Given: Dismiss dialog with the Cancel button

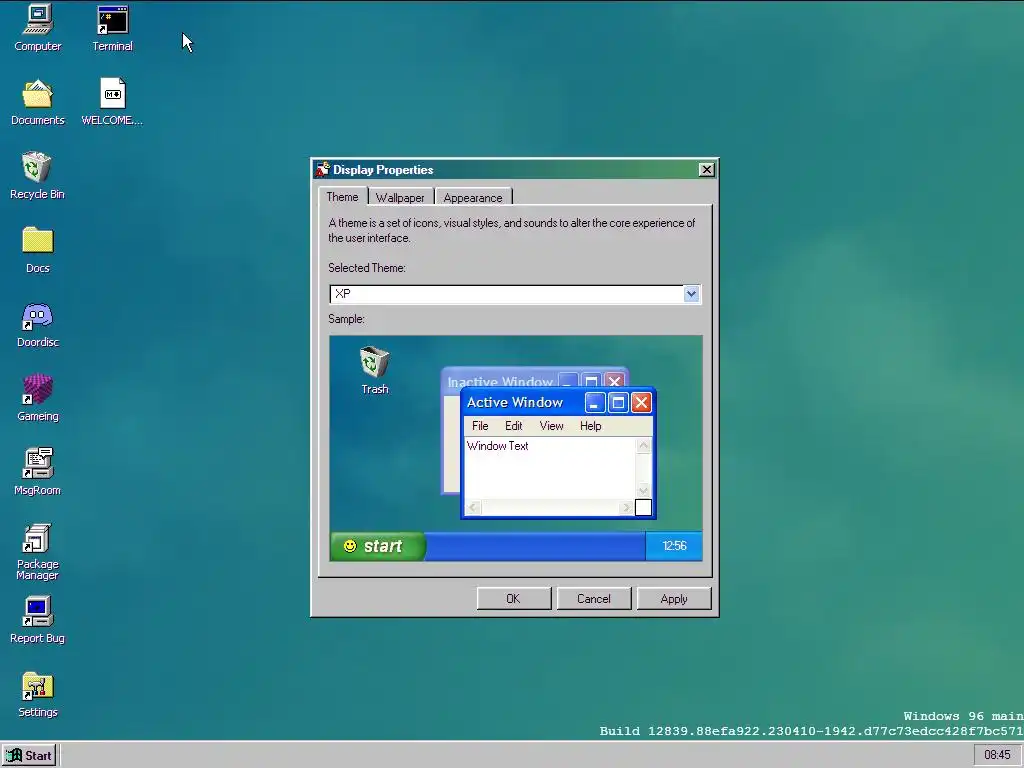Looking at the screenshot, I should (594, 599).
